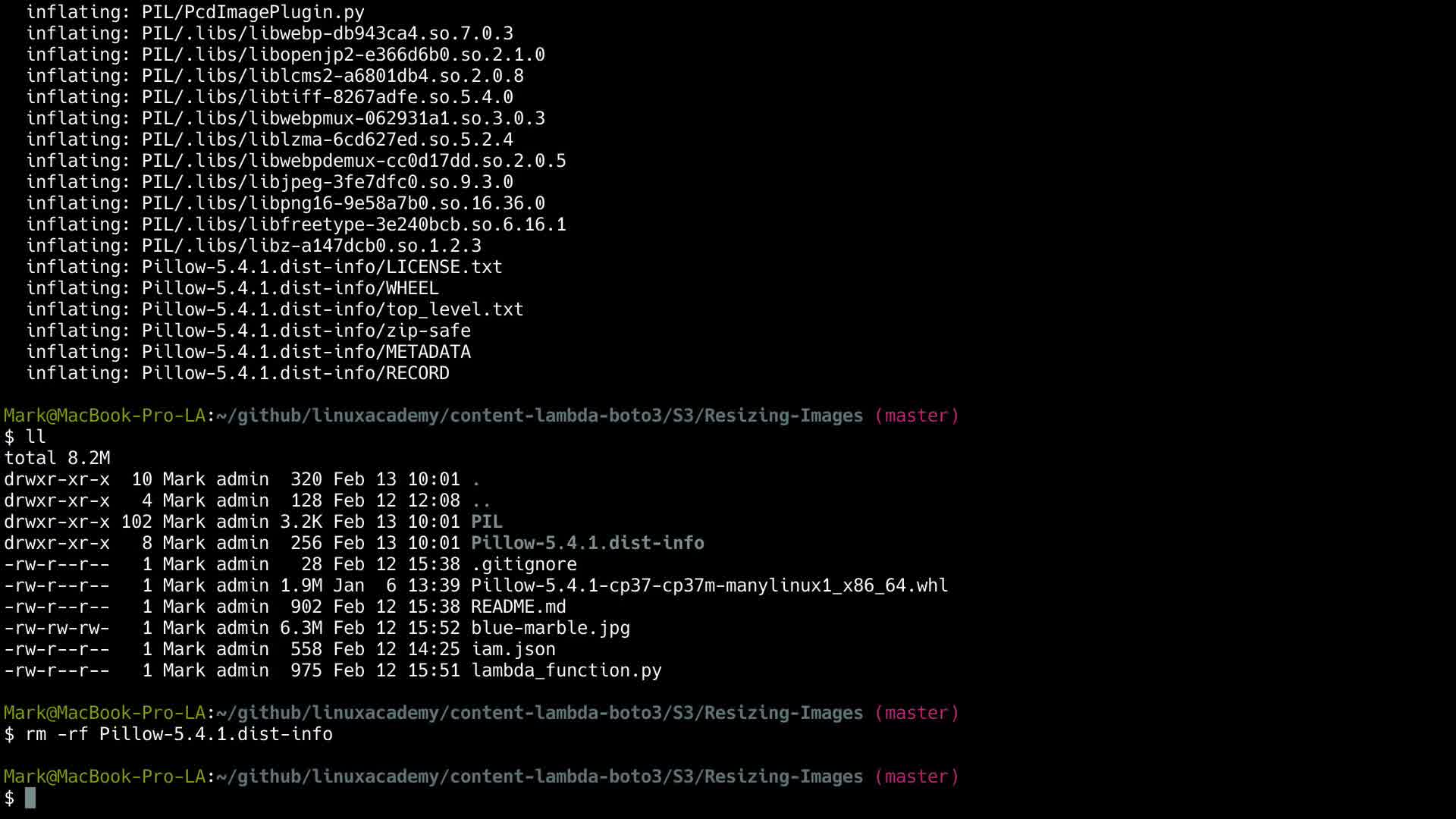Click the README.md file entry
This screenshot has width=1456, height=819.
[518, 607]
